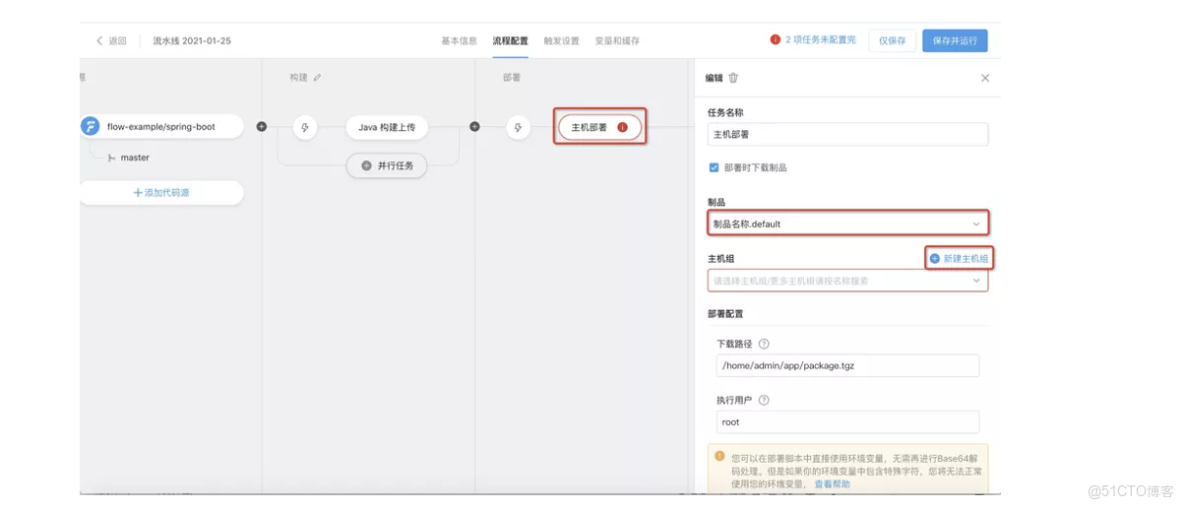1184x508 pixels.
Task: Click the 流水线 2021-01-25 pipeline title
Action: 192,41
